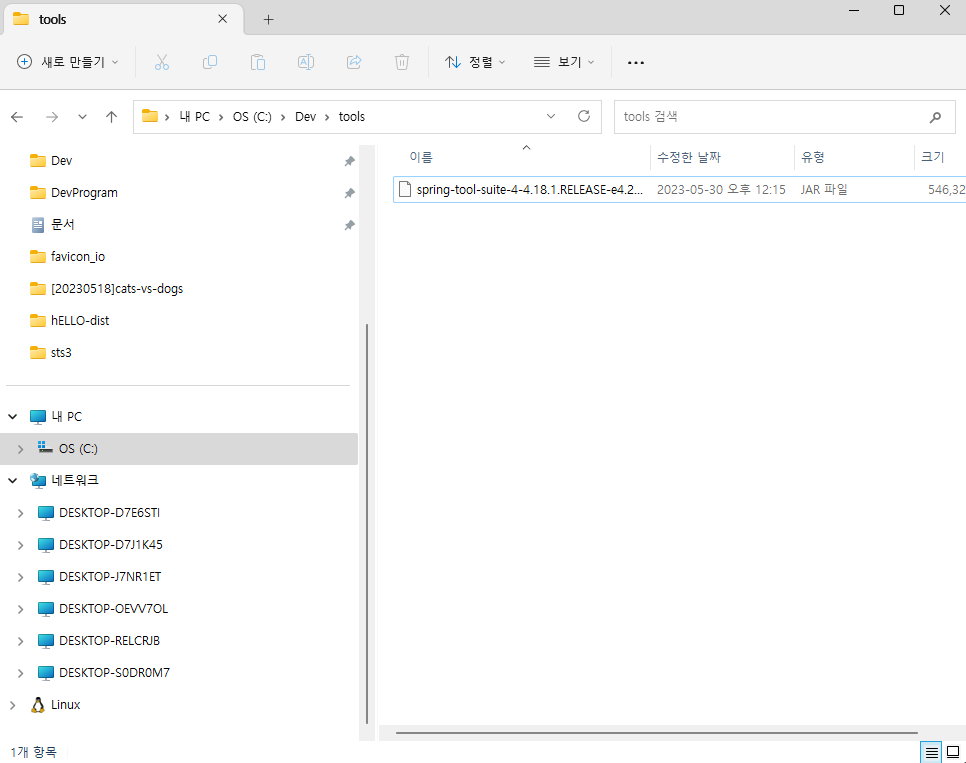Open Dev in quick access
This screenshot has height=763, width=966.
pos(62,161)
